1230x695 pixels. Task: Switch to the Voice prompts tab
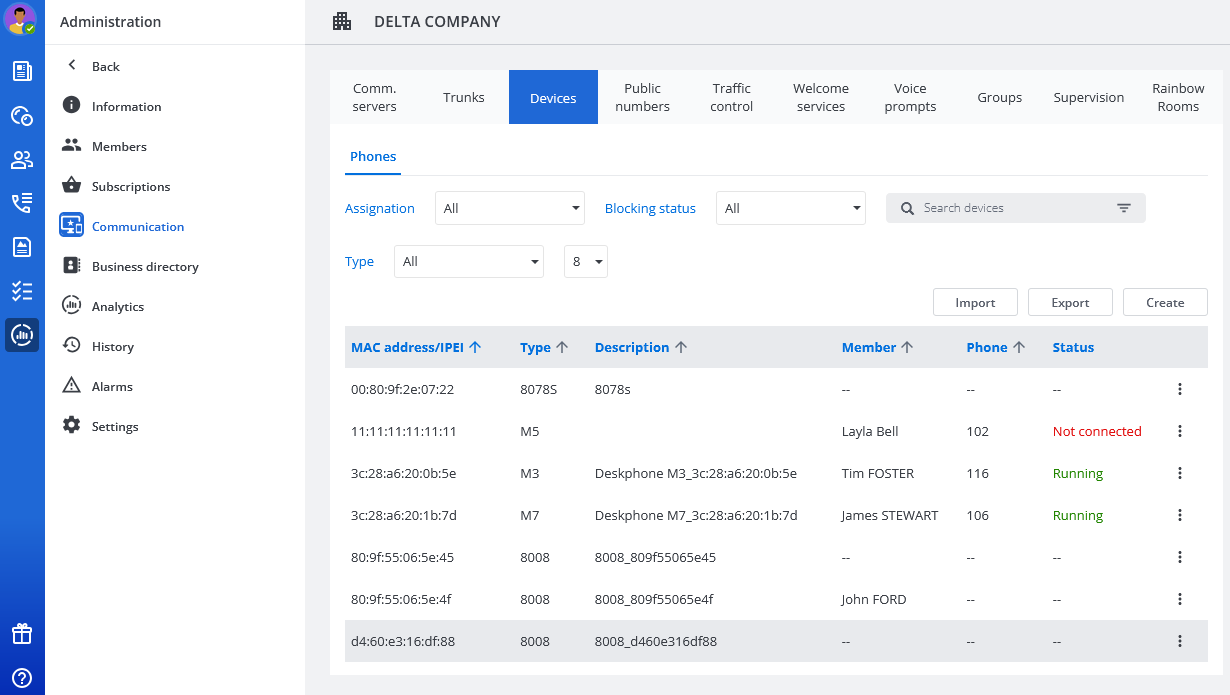(x=910, y=97)
